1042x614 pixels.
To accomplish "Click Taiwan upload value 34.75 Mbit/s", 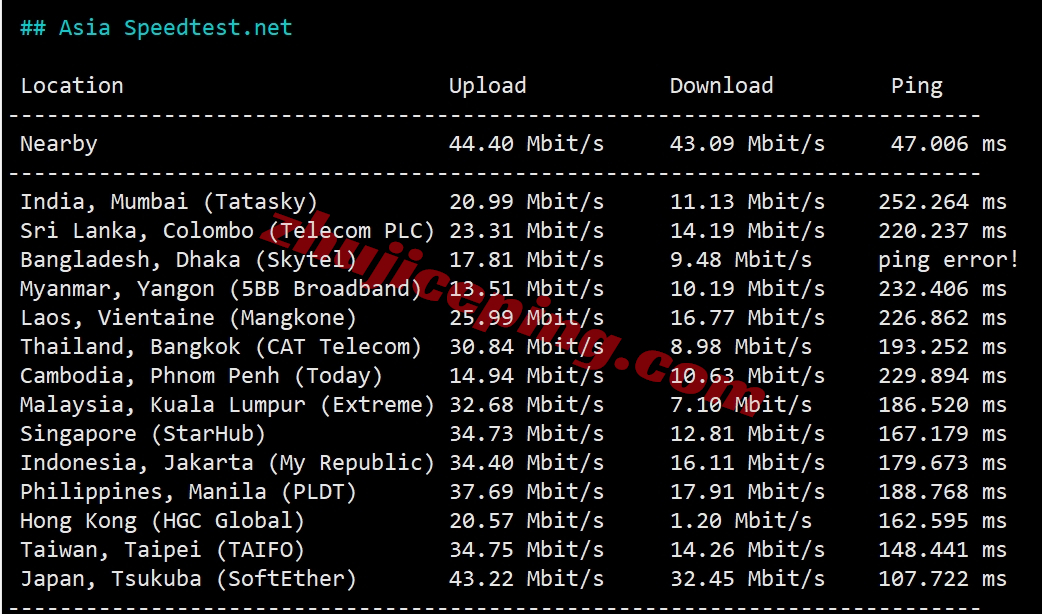I will (x=526, y=550).
